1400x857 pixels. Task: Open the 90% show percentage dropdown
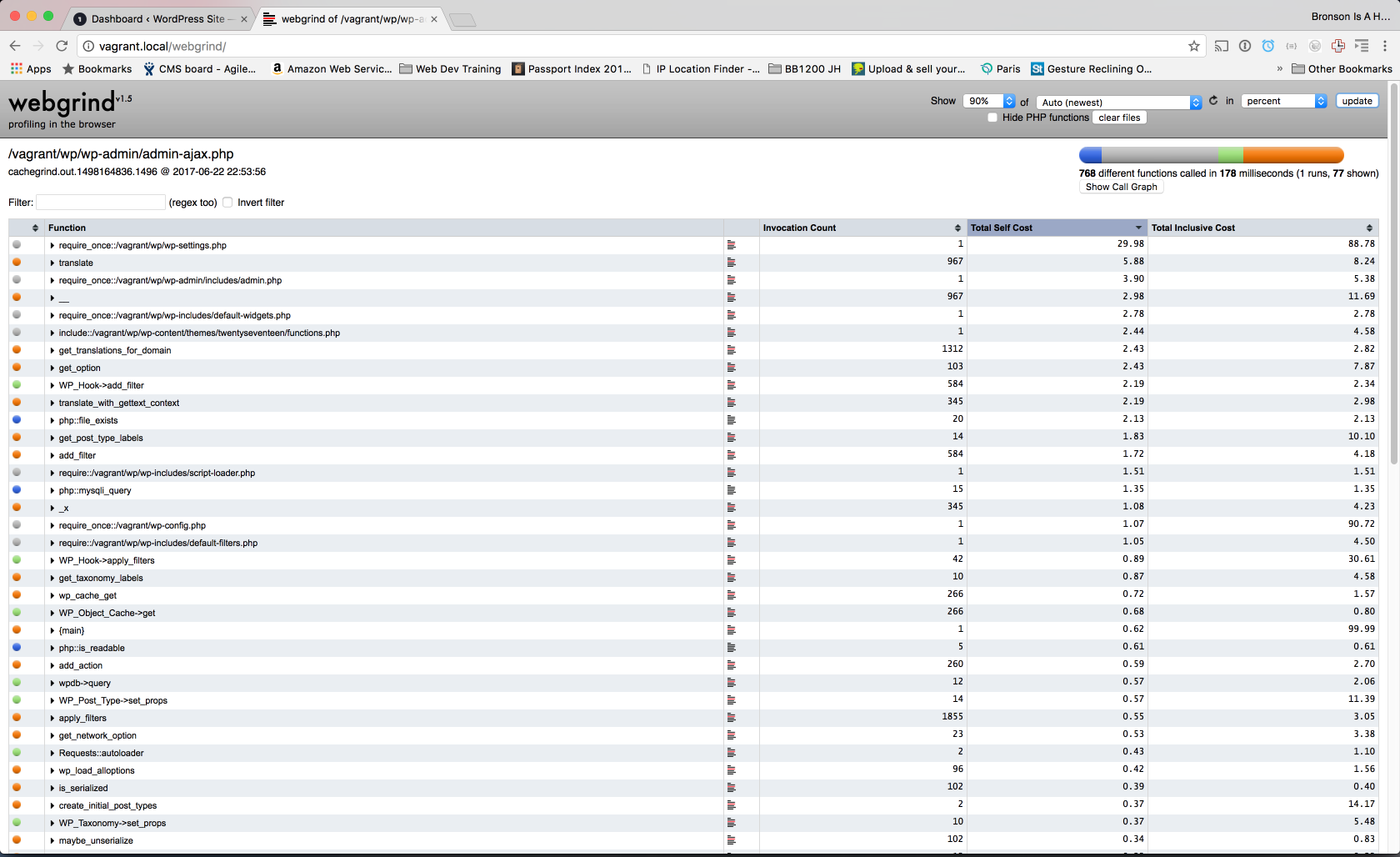989,101
